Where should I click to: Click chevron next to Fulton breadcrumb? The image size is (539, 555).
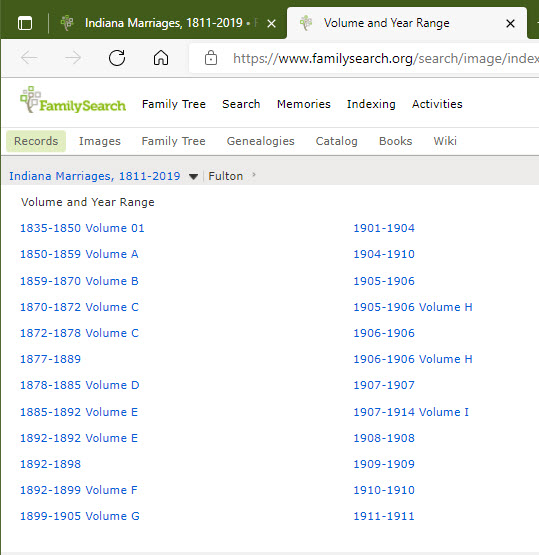(254, 175)
